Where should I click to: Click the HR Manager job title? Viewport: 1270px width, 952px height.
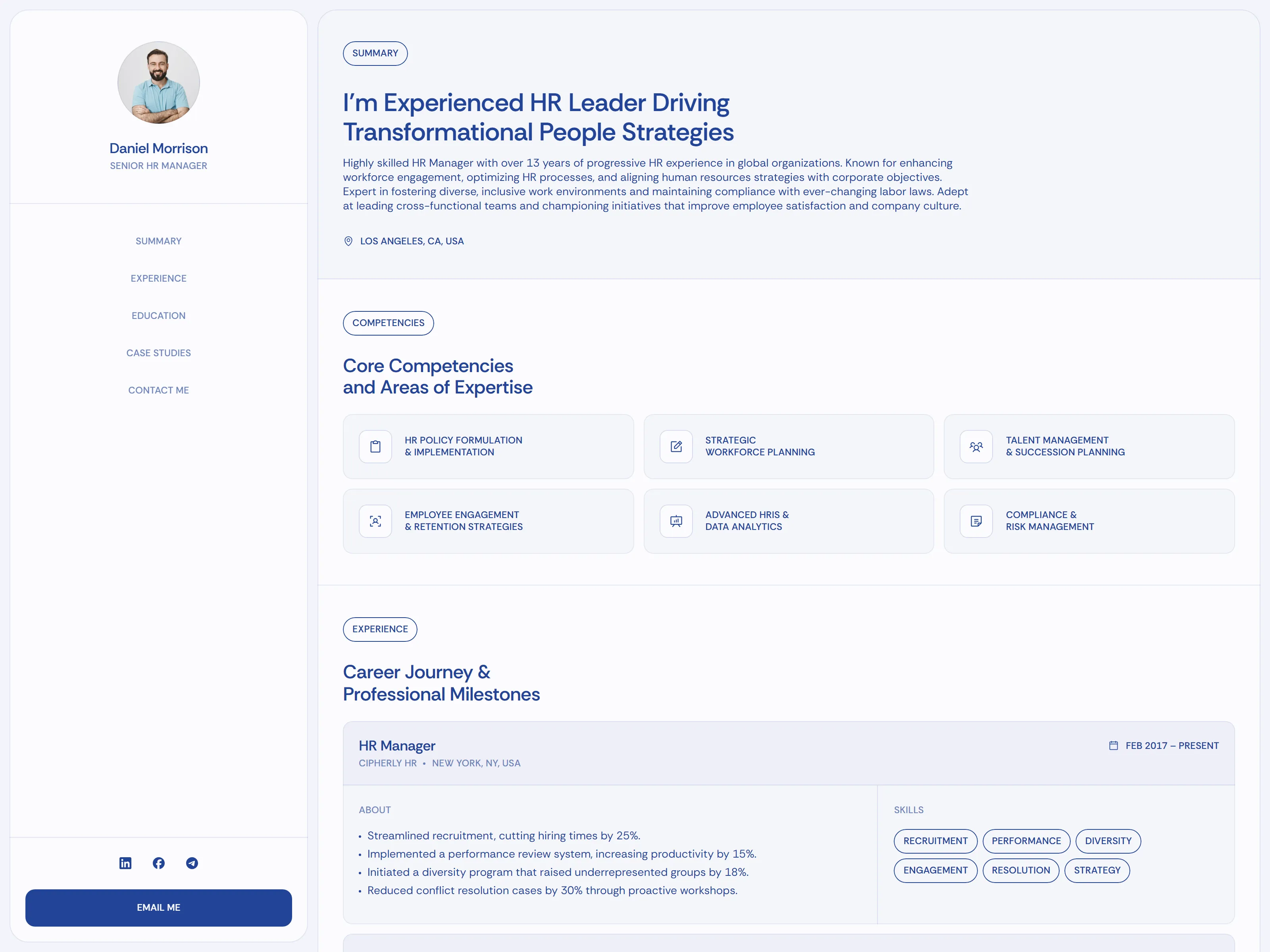[397, 745]
